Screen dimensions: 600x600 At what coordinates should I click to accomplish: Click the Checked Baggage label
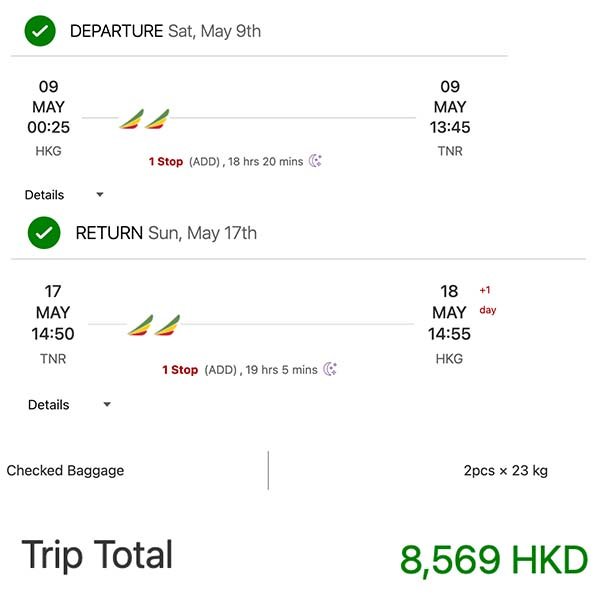point(65,470)
